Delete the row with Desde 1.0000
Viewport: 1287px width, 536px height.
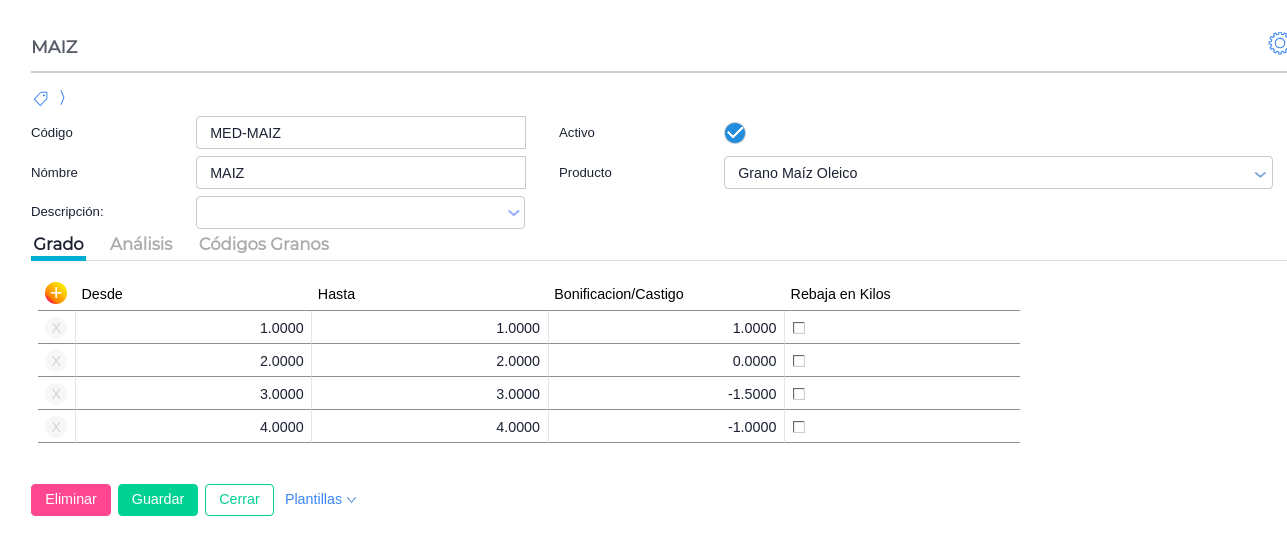(56, 328)
